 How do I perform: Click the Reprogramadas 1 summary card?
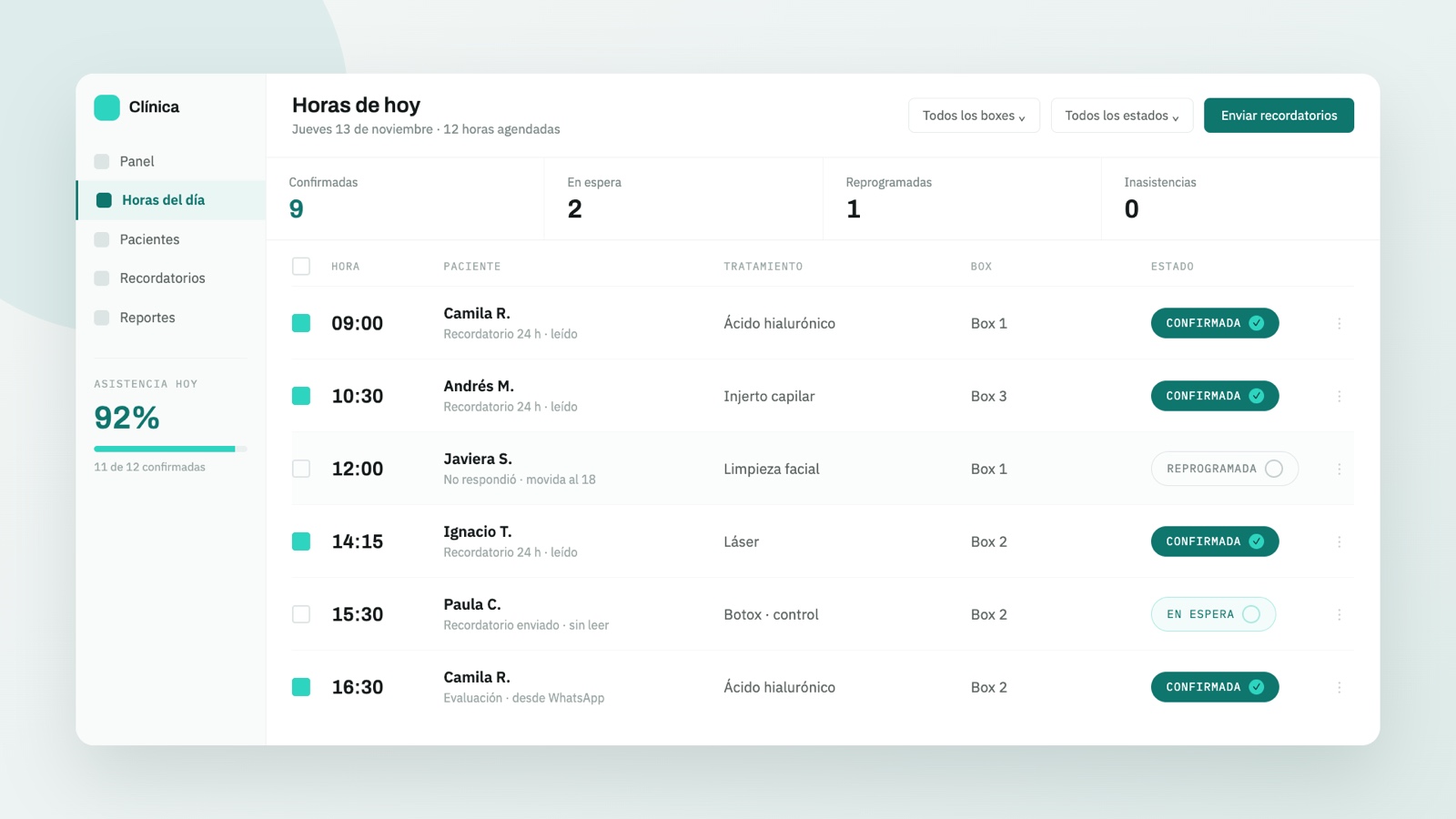tap(962, 198)
